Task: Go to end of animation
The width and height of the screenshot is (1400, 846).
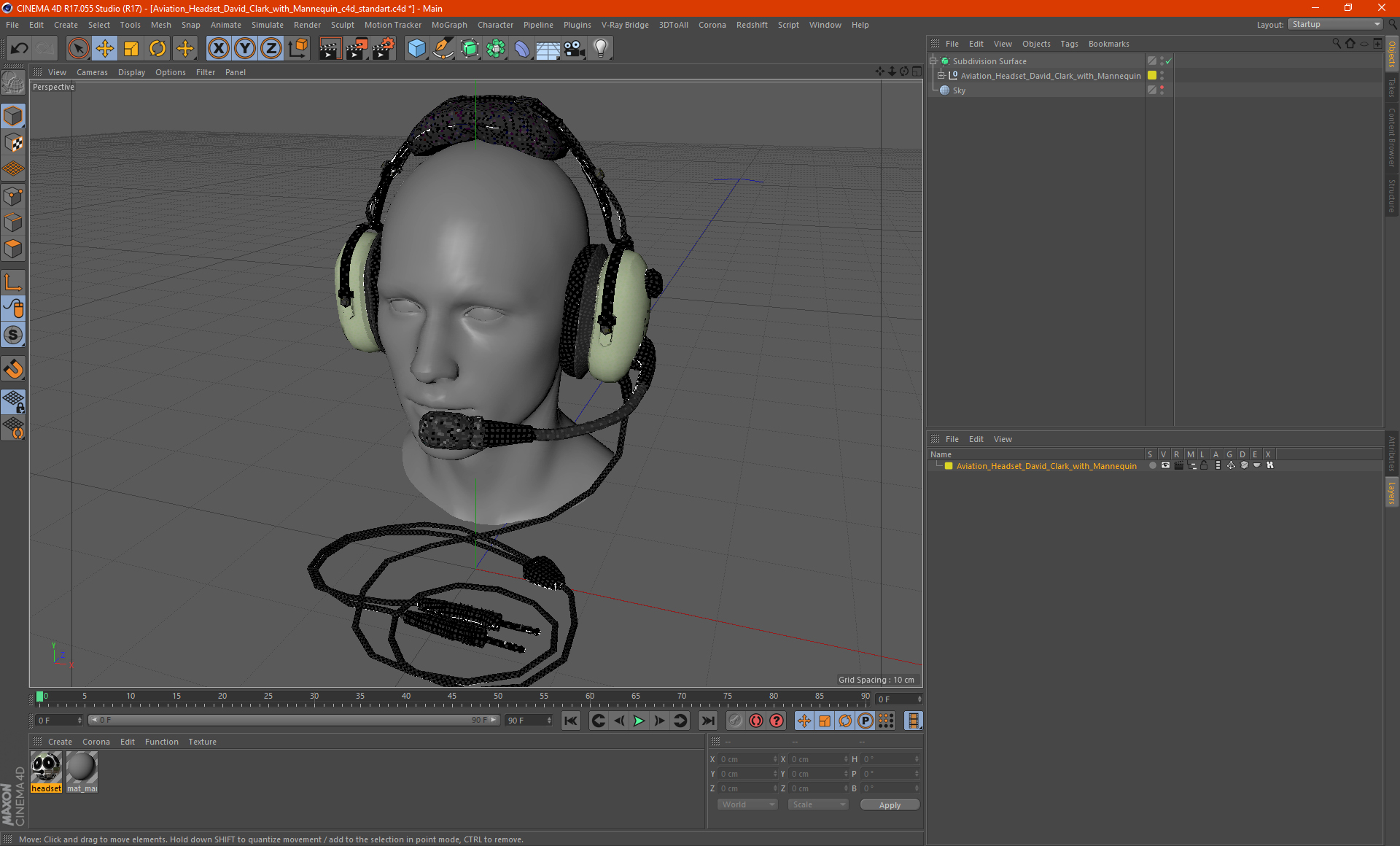Action: (x=707, y=721)
